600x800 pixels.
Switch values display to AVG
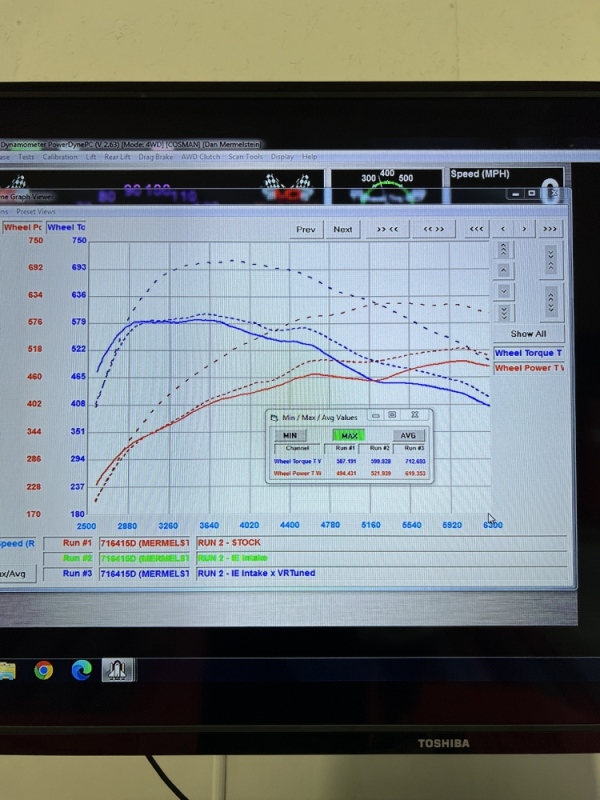point(408,435)
